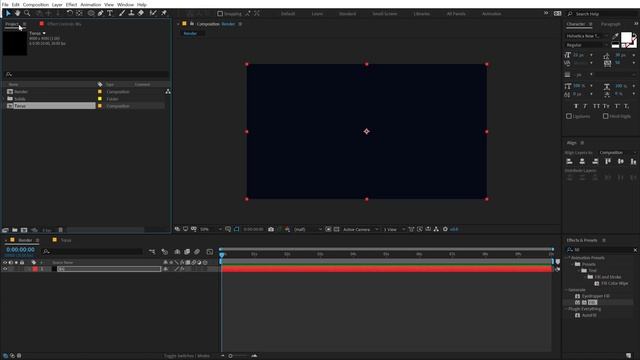640x360 pixels.
Task: Enable the Snapping checkbox
Action: click(220, 13)
